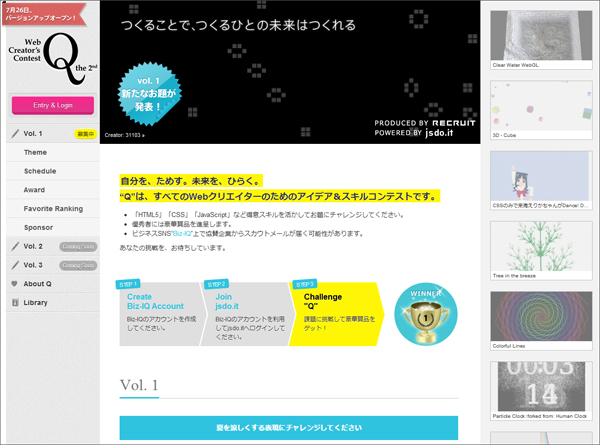This screenshot has height=445, width=600.
Task: Open the Clear Water WebGL thumbnail
Action: [x=541, y=40]
